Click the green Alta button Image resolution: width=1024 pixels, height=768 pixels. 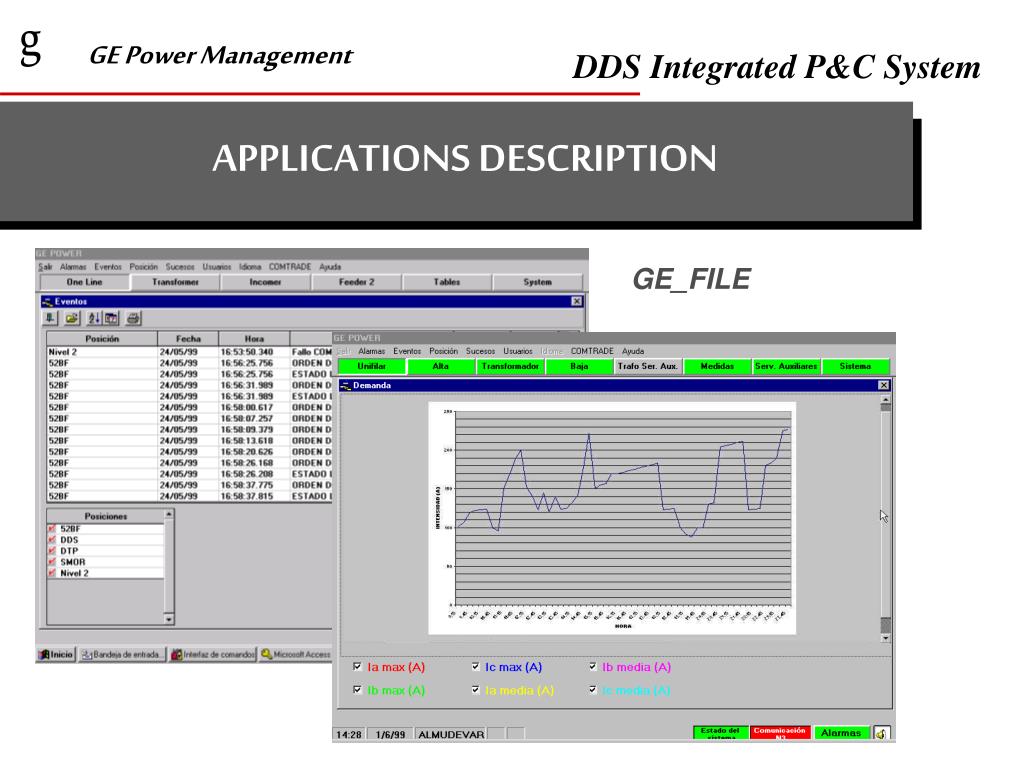coord(441,366)
